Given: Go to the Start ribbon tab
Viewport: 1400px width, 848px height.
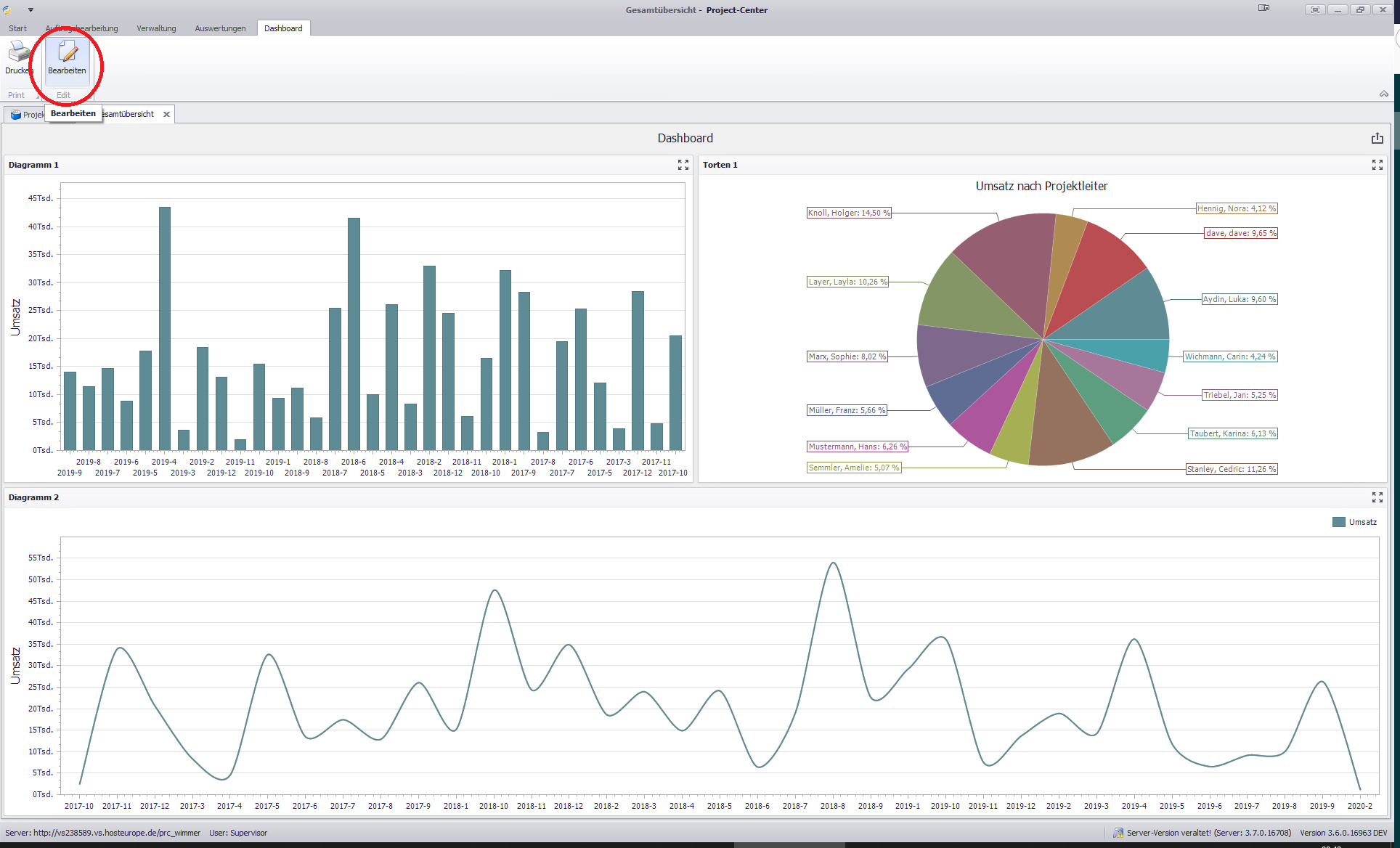Looking at the screenshot, I should pos(17,28).
